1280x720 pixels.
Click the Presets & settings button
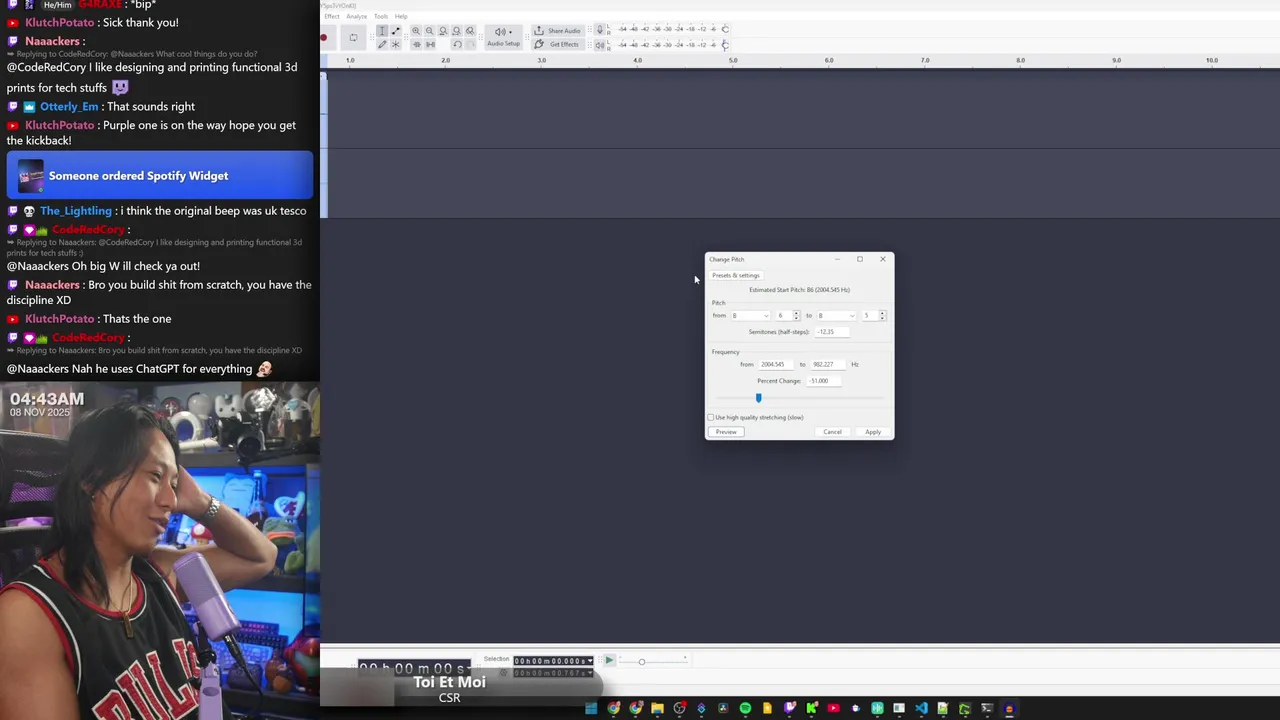[x=736, y=276]
